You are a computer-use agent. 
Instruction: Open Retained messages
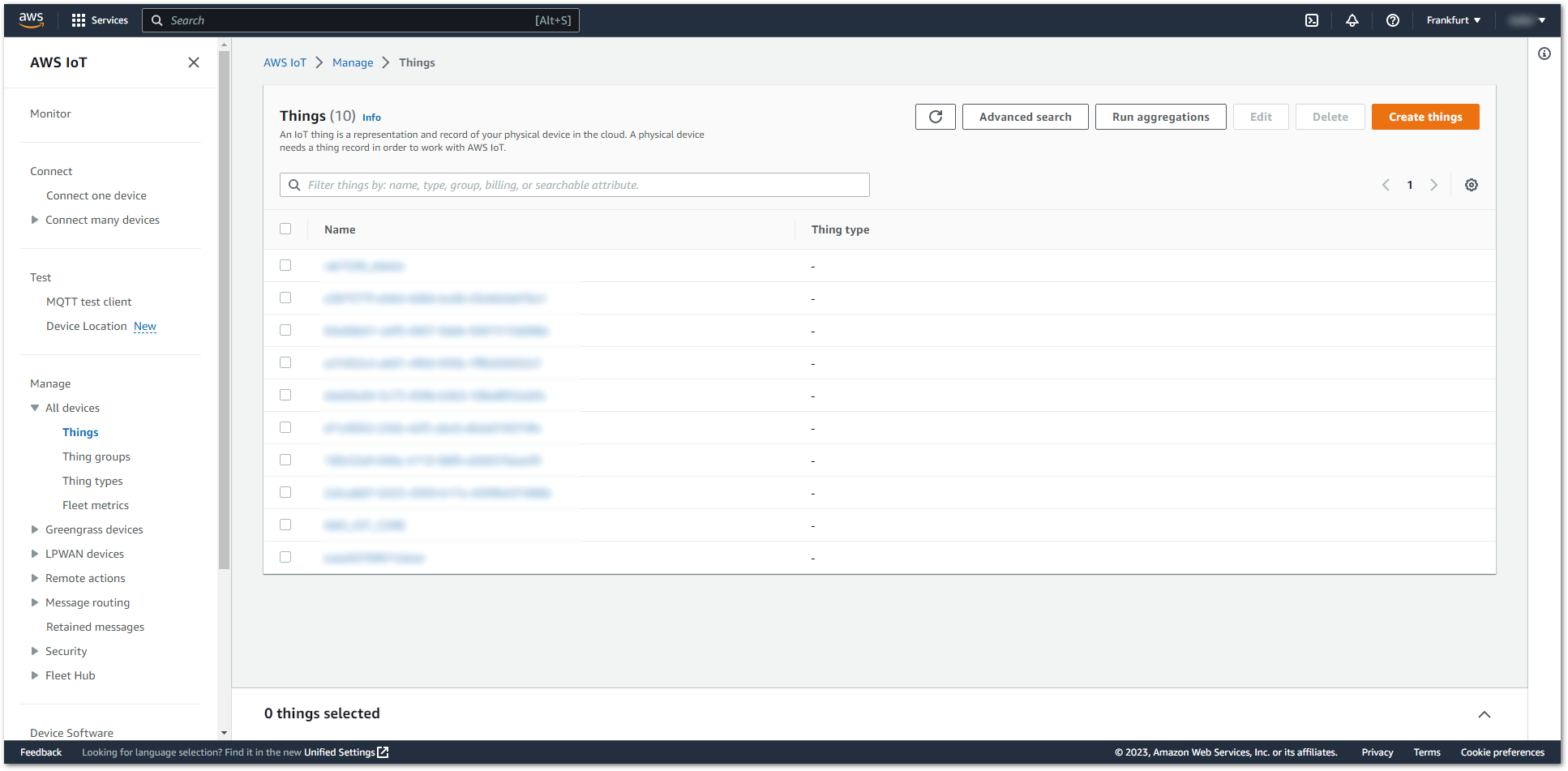[95, 627]
